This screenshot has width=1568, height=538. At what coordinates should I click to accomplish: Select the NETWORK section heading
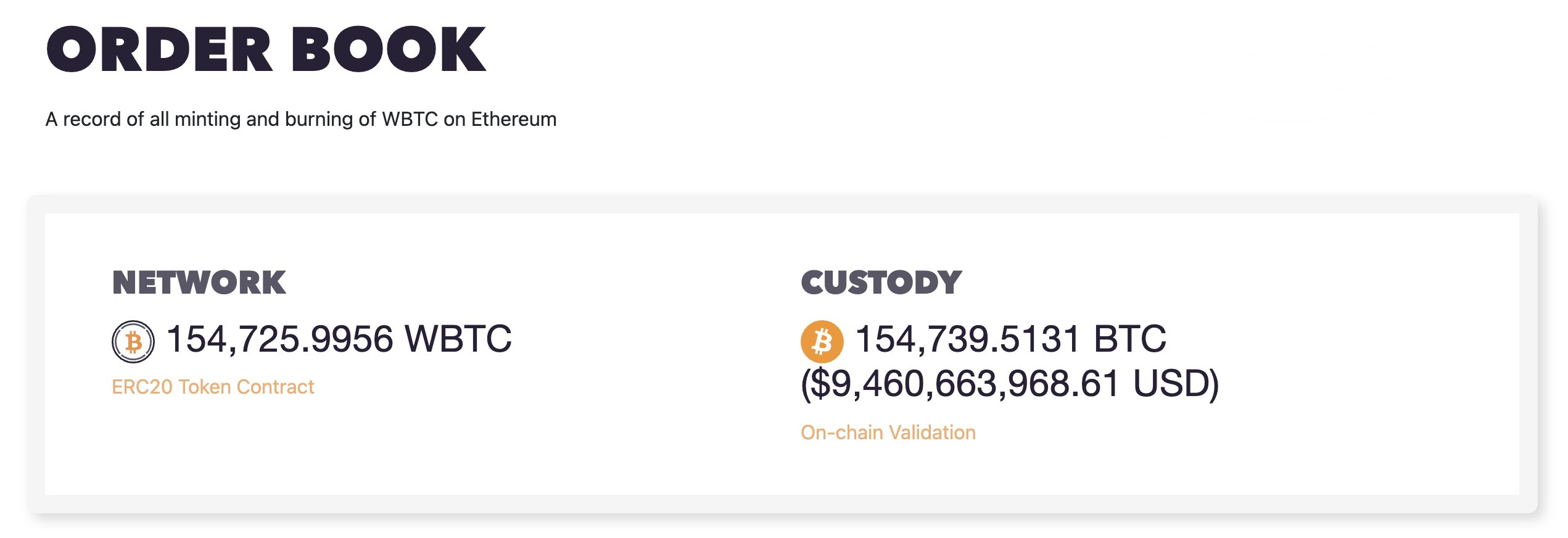tap(199, 283)
